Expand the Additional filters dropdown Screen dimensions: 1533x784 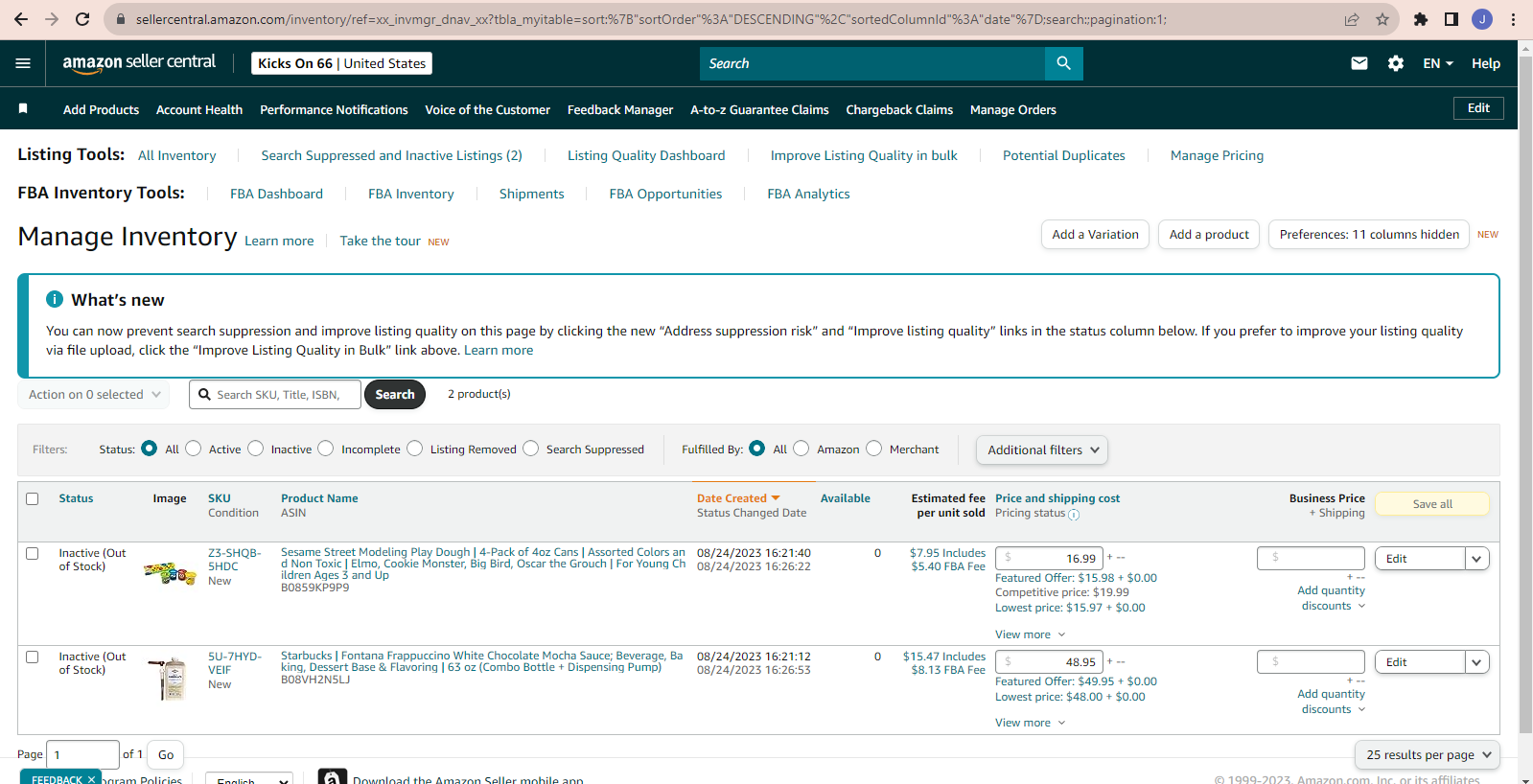coord(1042,450)
